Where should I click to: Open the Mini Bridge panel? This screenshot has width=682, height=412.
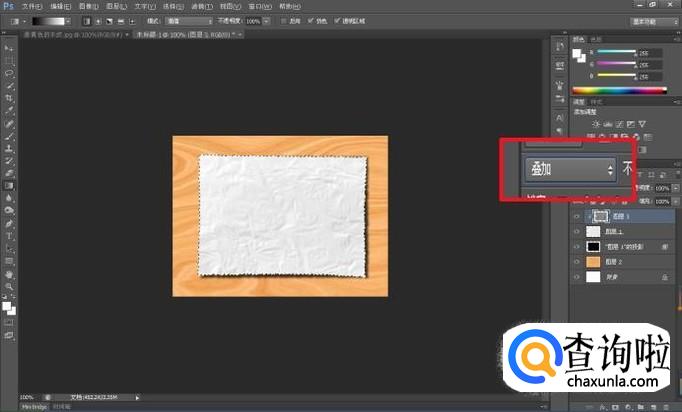[35, 407]
